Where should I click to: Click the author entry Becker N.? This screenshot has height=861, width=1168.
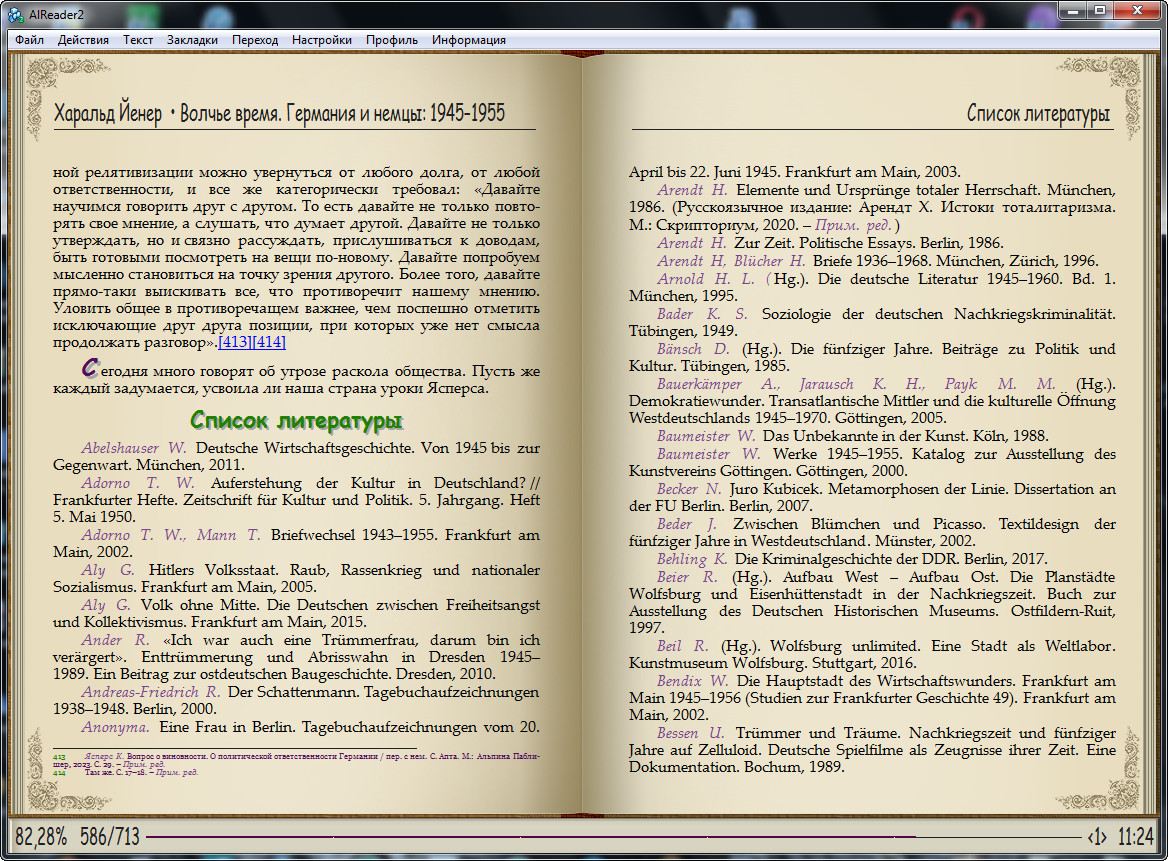pos(689,489)
